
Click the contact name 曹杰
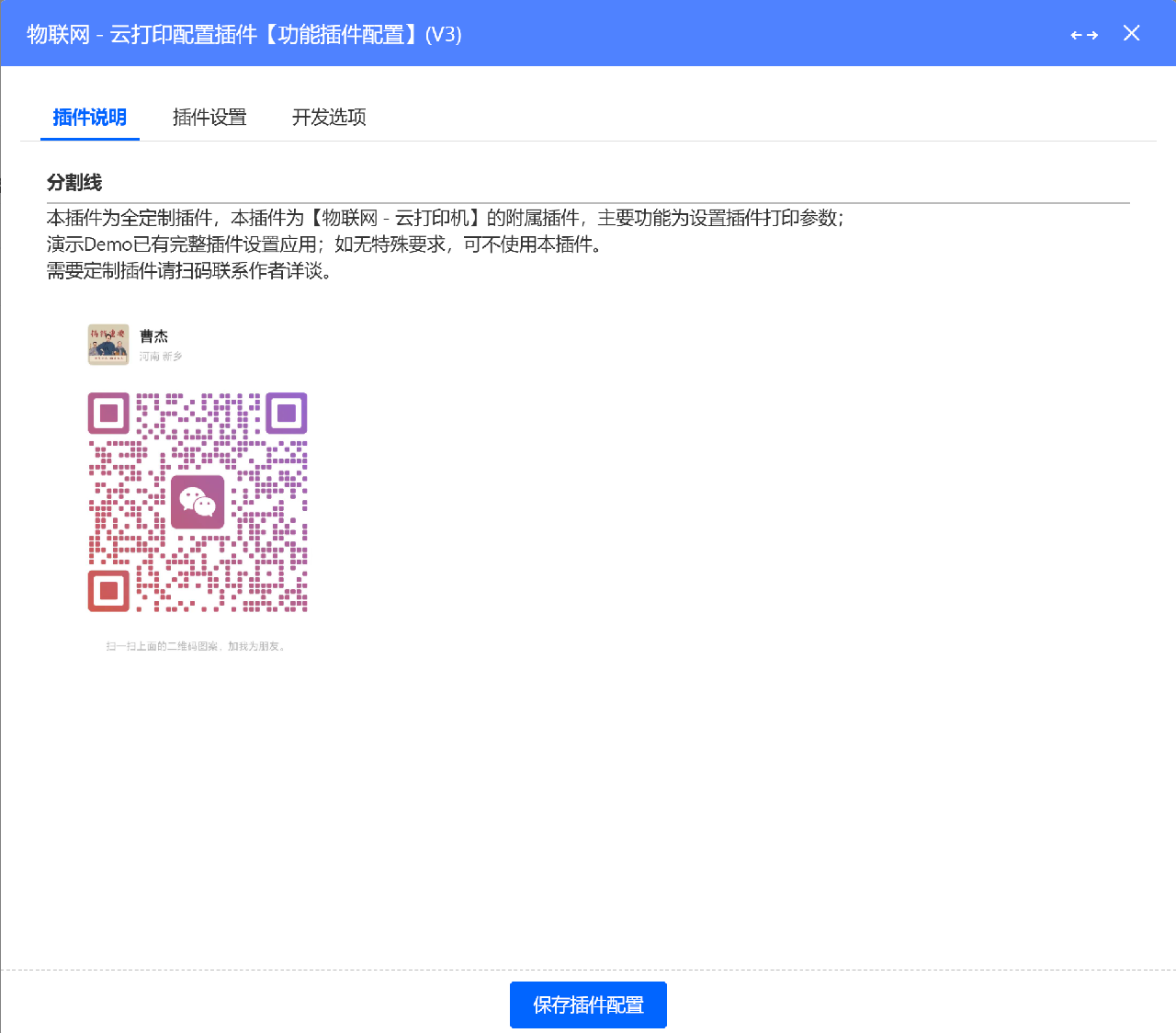(x=154, y=336)
